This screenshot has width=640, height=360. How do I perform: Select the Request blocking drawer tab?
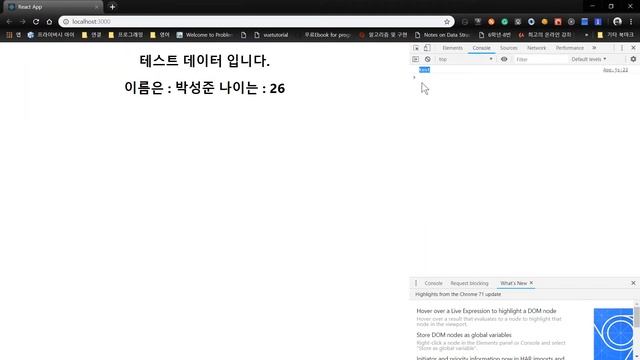coord(469,283)
